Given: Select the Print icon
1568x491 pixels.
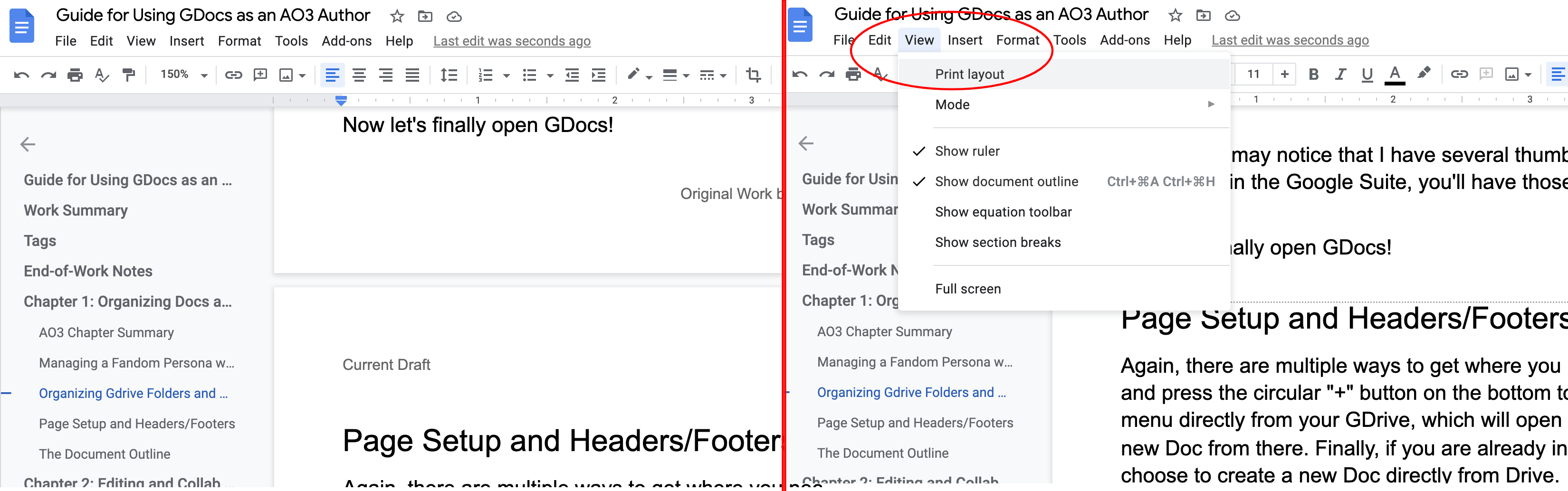Looking at the screenshot, I should (x=74, y=74).
